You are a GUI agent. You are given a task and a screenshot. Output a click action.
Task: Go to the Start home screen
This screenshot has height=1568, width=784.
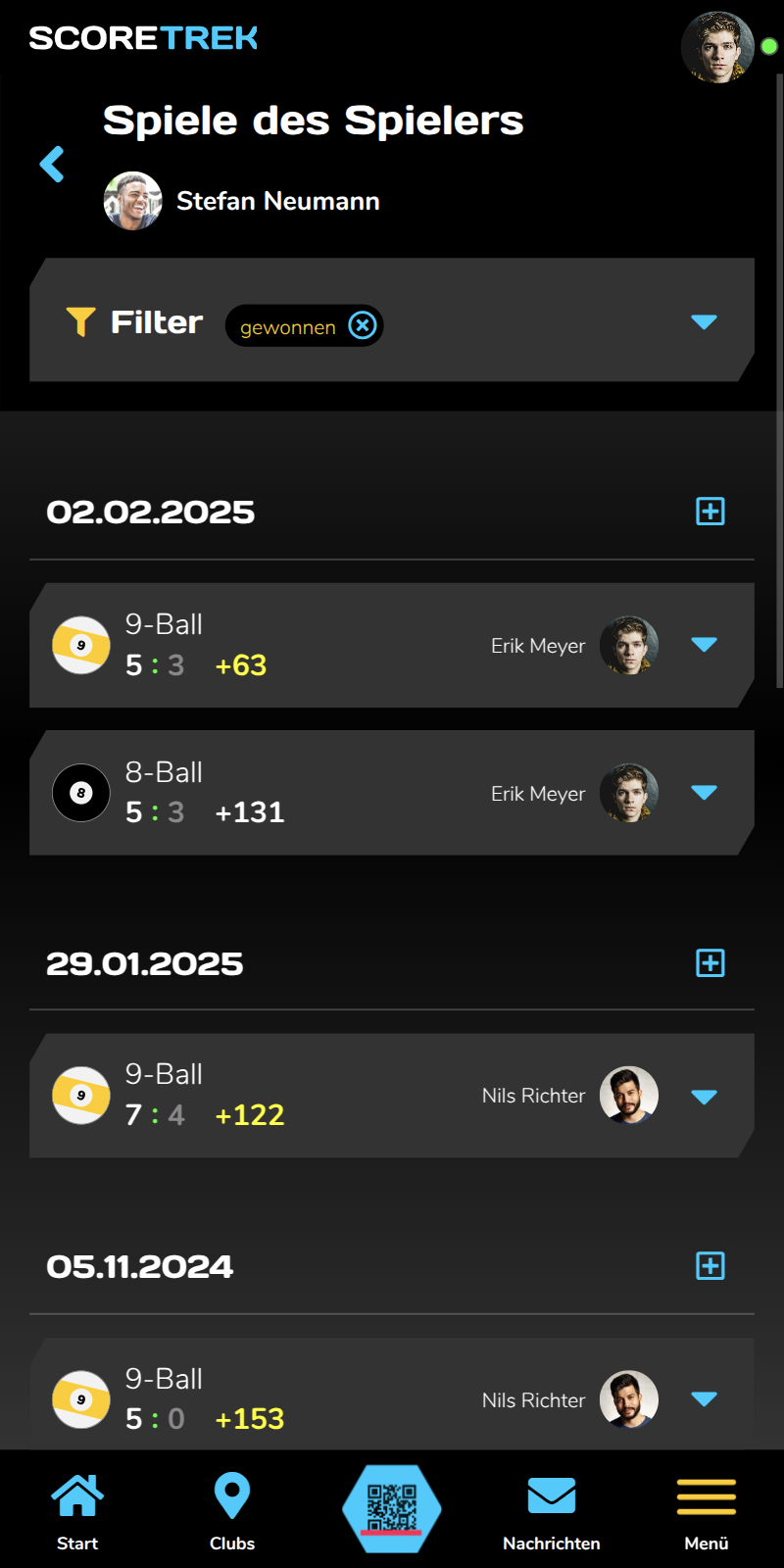tap(77, 1512)
